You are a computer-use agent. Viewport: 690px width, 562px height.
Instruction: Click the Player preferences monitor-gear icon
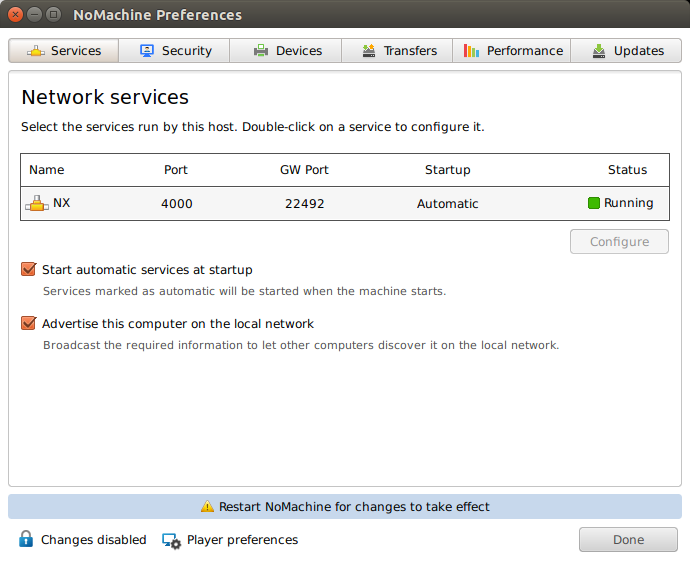pyautogui.click(x=171, y=541)
